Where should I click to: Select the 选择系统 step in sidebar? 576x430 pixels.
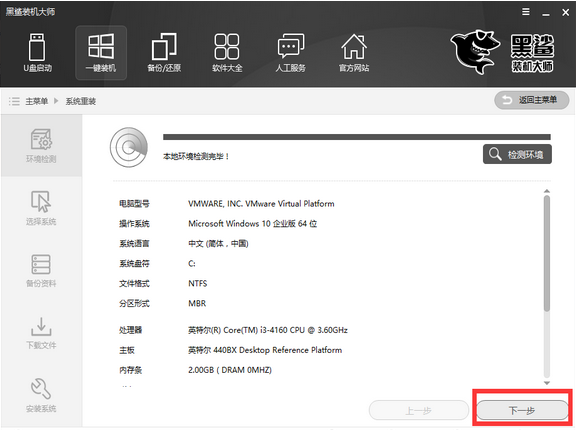coord(41,208)
